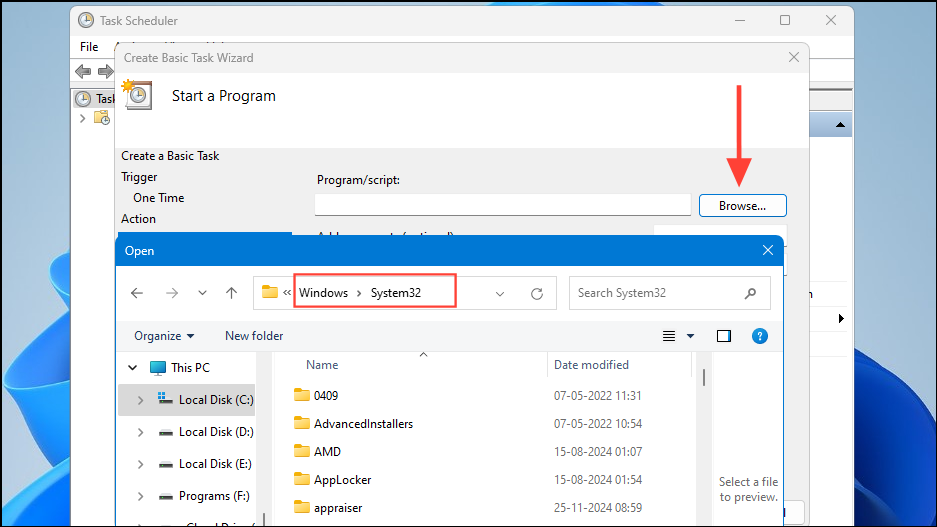The width and height of the screenshot is (937, 527).
Task: Click Task Scheduler forward arrow toolbar icon
Action: coord(105,72)
